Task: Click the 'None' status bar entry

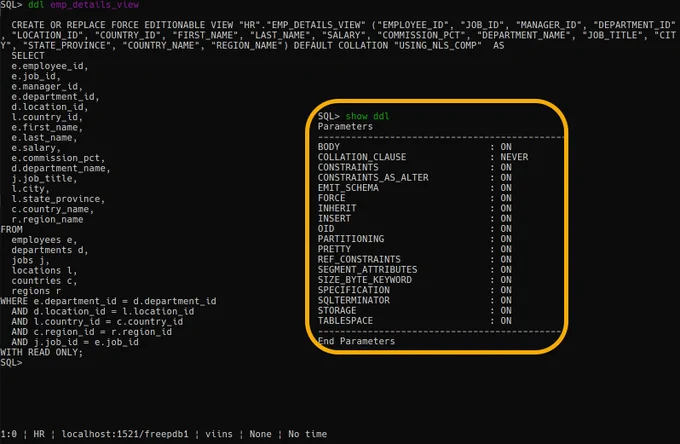Action: point(260,434)
